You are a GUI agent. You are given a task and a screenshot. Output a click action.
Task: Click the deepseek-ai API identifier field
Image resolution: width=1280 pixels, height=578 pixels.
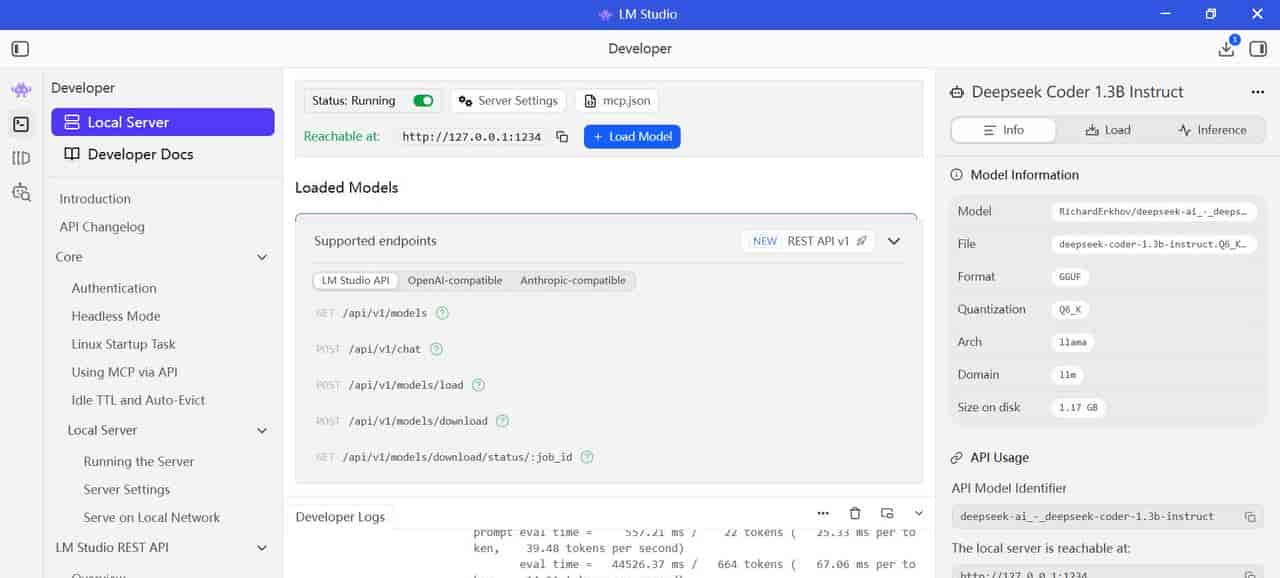(x=1107, y=517)
